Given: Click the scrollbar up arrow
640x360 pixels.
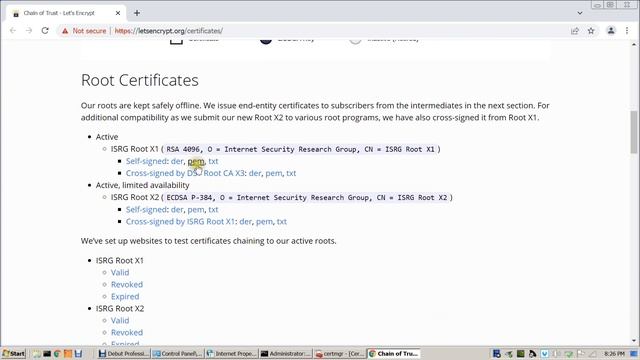Looking at the screenshot, I should tap(633, 44).
